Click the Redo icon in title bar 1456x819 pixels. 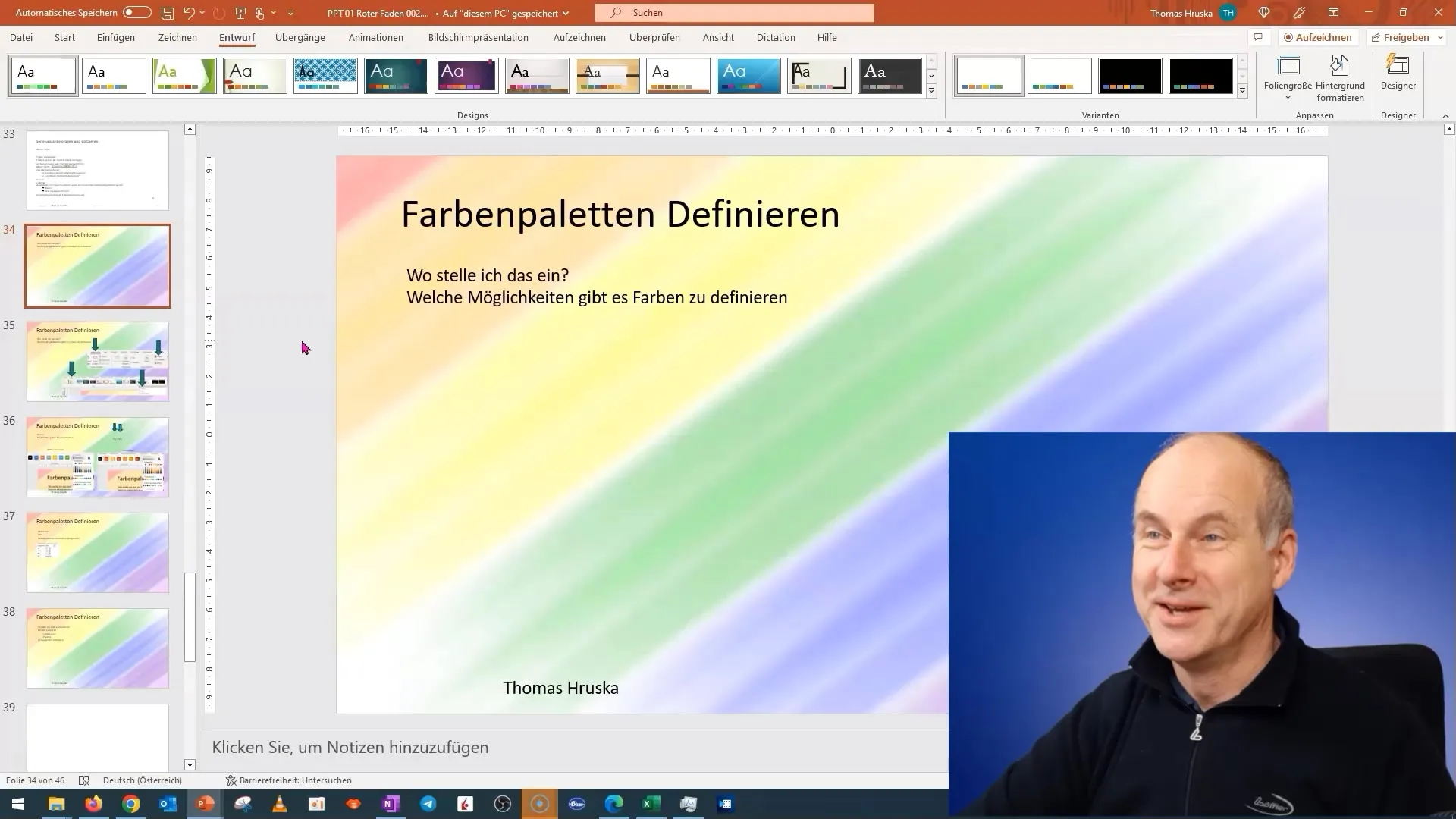tap(219, 13)
